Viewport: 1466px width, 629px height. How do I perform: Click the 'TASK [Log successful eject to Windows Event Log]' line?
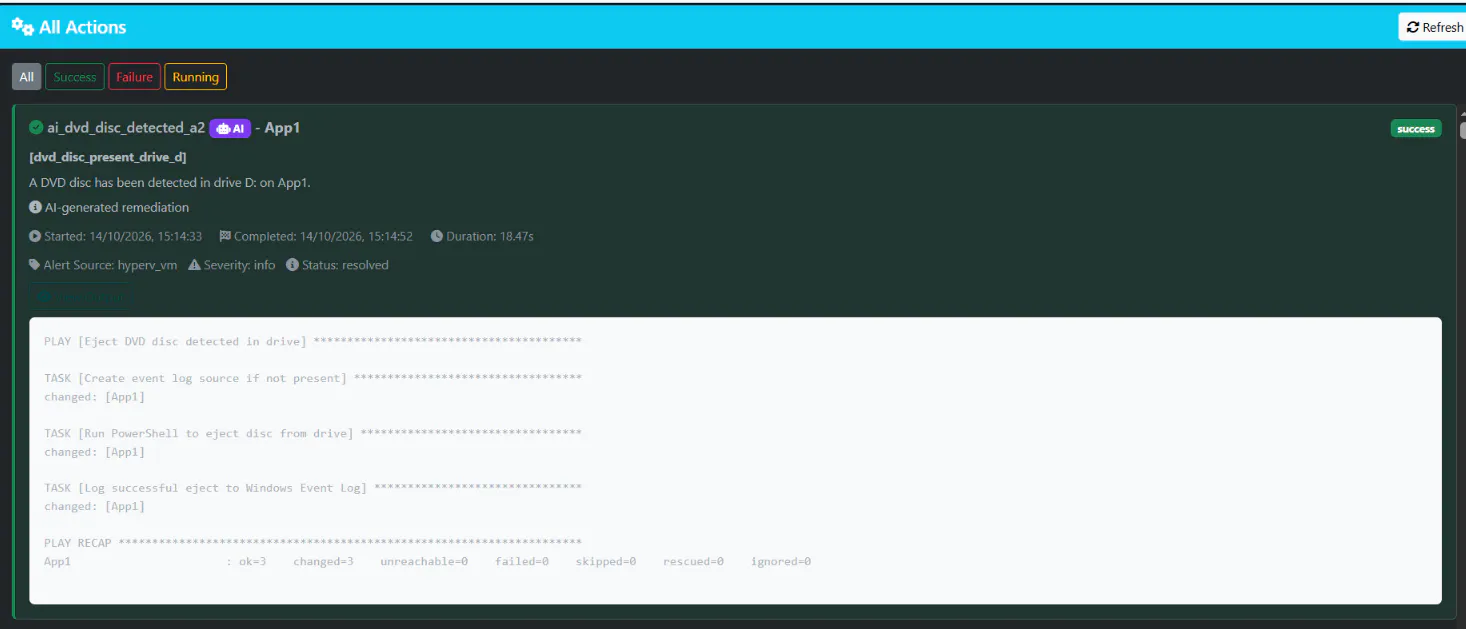(313, 488)
